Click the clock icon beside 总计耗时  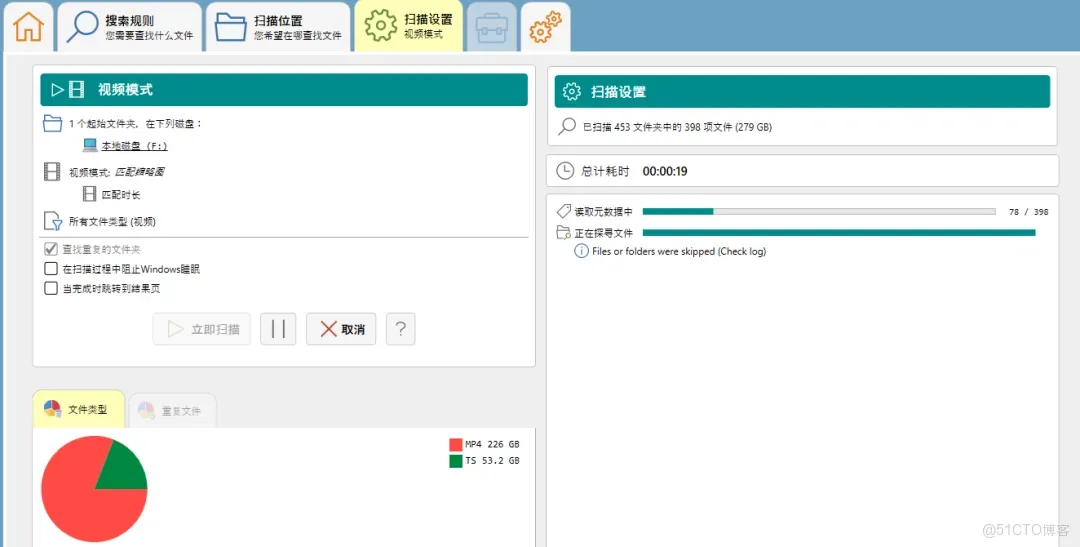[565, 171]
